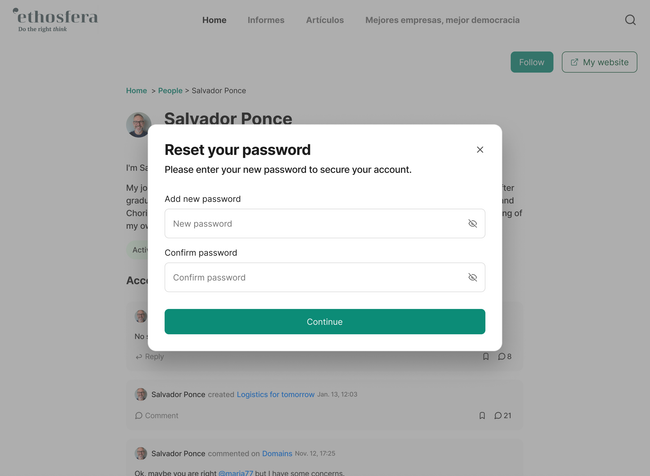Toggle confirm password visibility
Viewport: 650px width, 476px height.
(x=473, y=278)
